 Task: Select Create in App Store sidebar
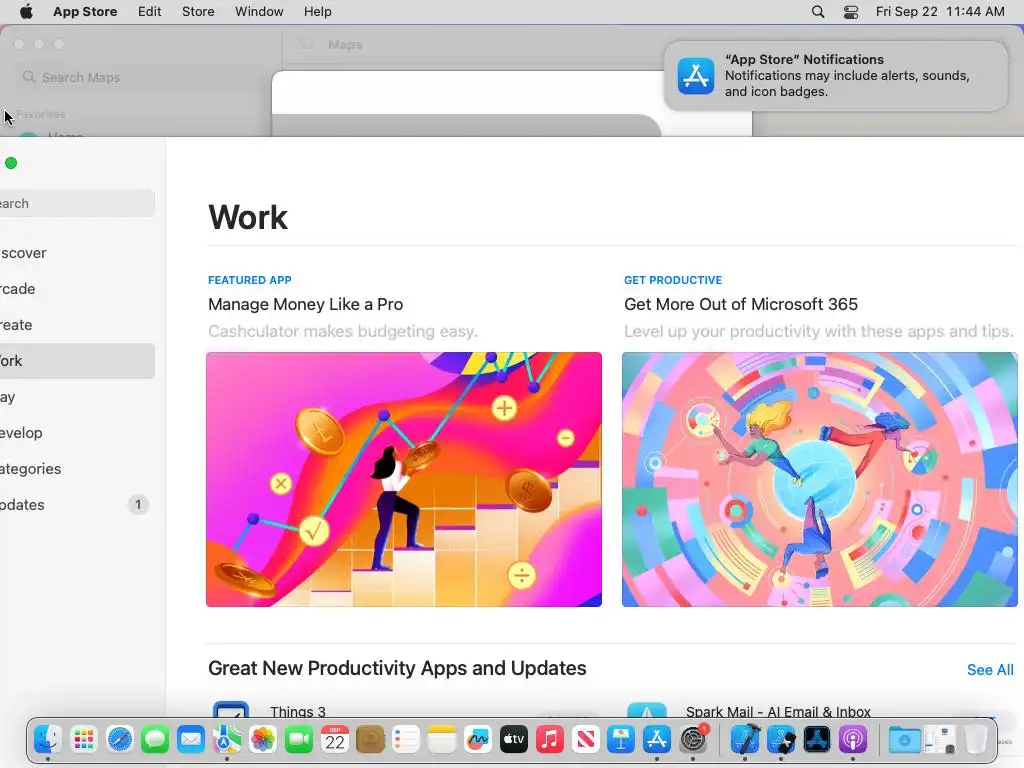coord(77,325)
